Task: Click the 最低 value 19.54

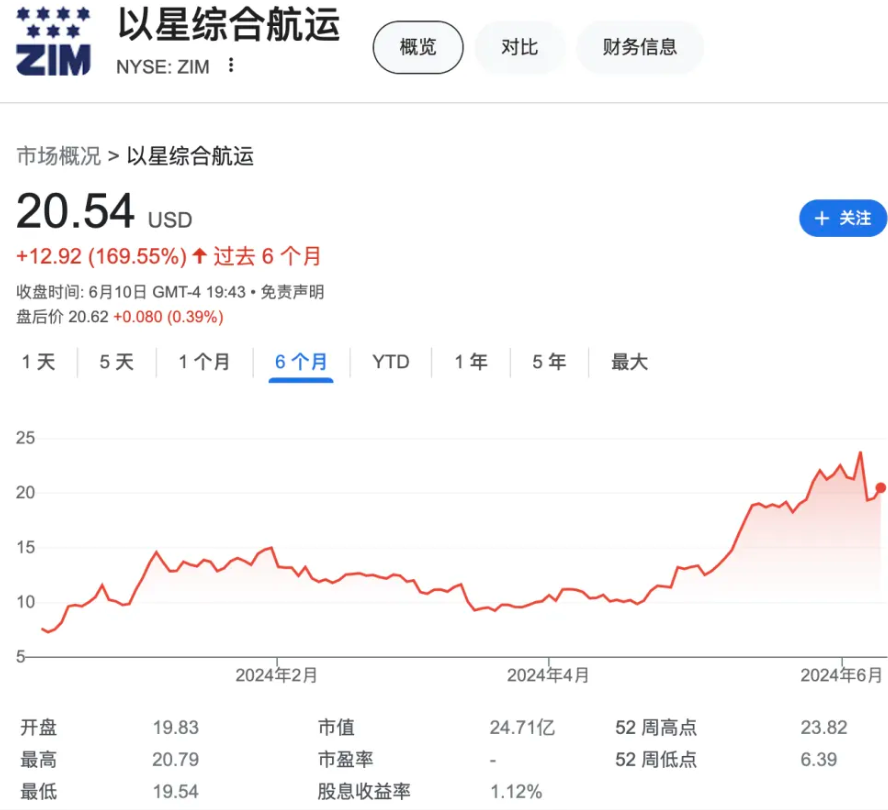Action: 176,792
